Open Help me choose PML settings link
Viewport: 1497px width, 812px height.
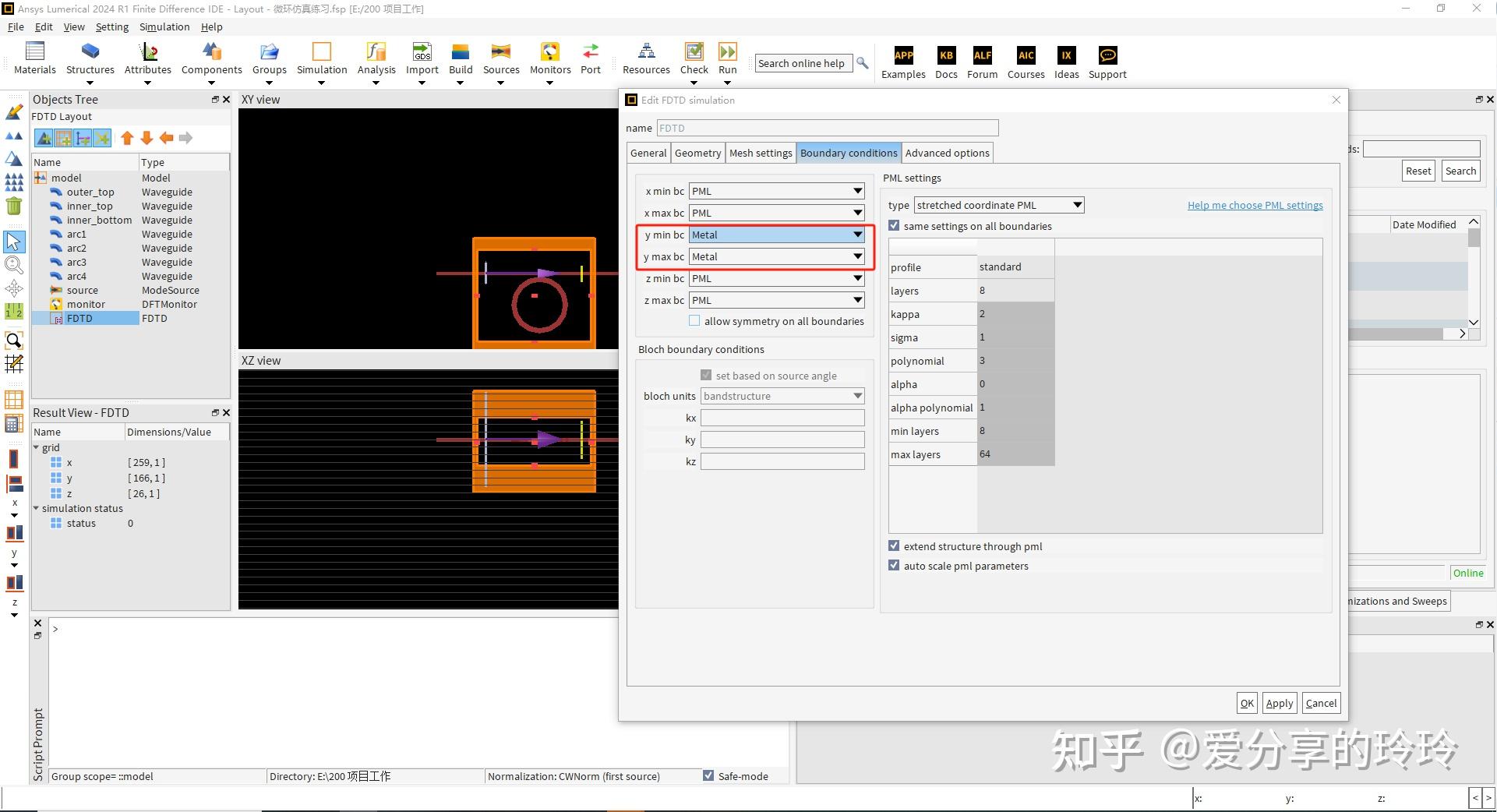click(x=1255, y=205)
